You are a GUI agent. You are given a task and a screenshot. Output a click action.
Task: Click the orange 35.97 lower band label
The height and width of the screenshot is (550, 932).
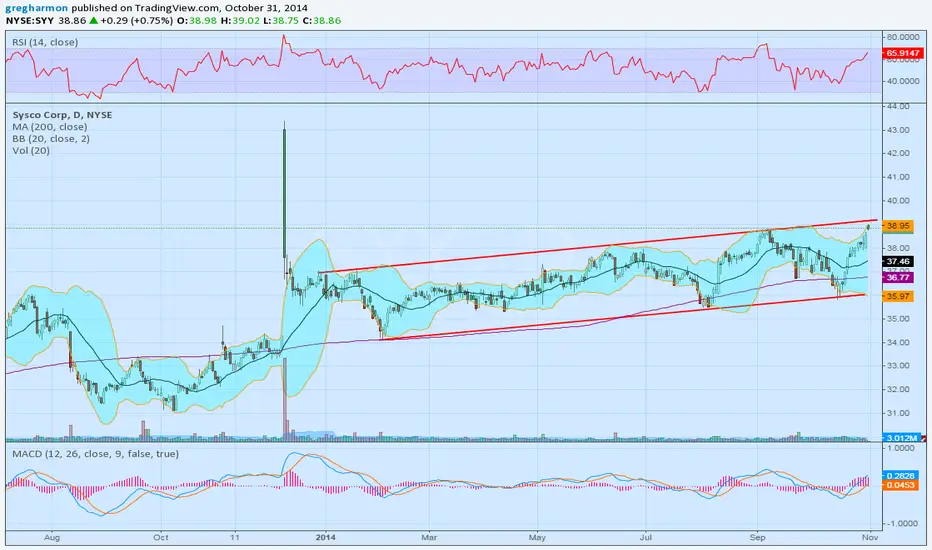[x=898, y=296]
